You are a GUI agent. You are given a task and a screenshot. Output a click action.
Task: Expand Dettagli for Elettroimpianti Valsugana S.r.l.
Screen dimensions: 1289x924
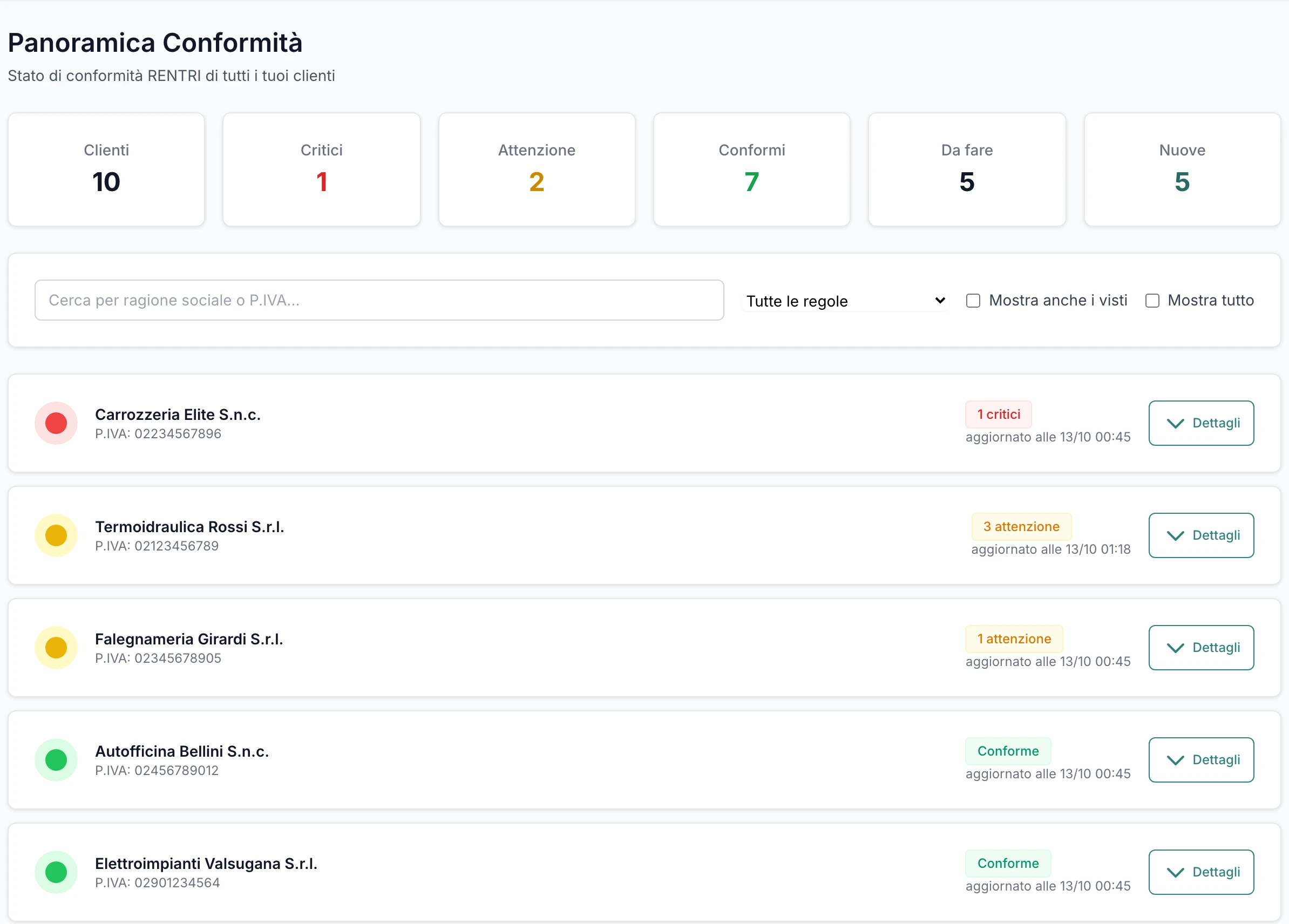(1201, 872)
